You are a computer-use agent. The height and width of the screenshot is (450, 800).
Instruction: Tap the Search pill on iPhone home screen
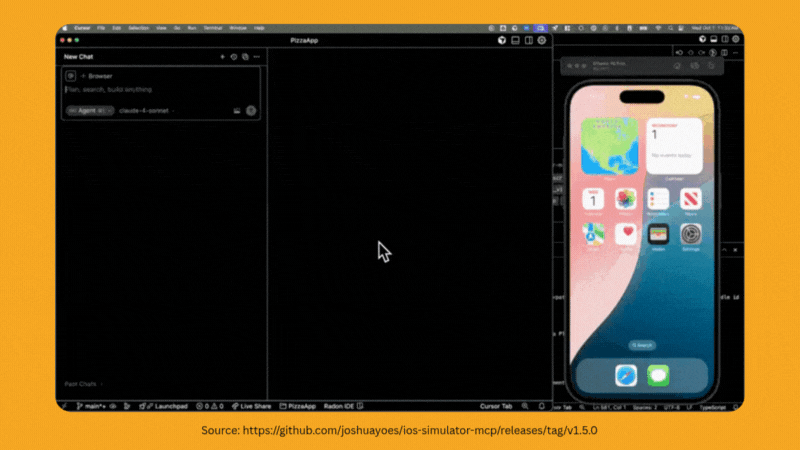tap(642, 345)
